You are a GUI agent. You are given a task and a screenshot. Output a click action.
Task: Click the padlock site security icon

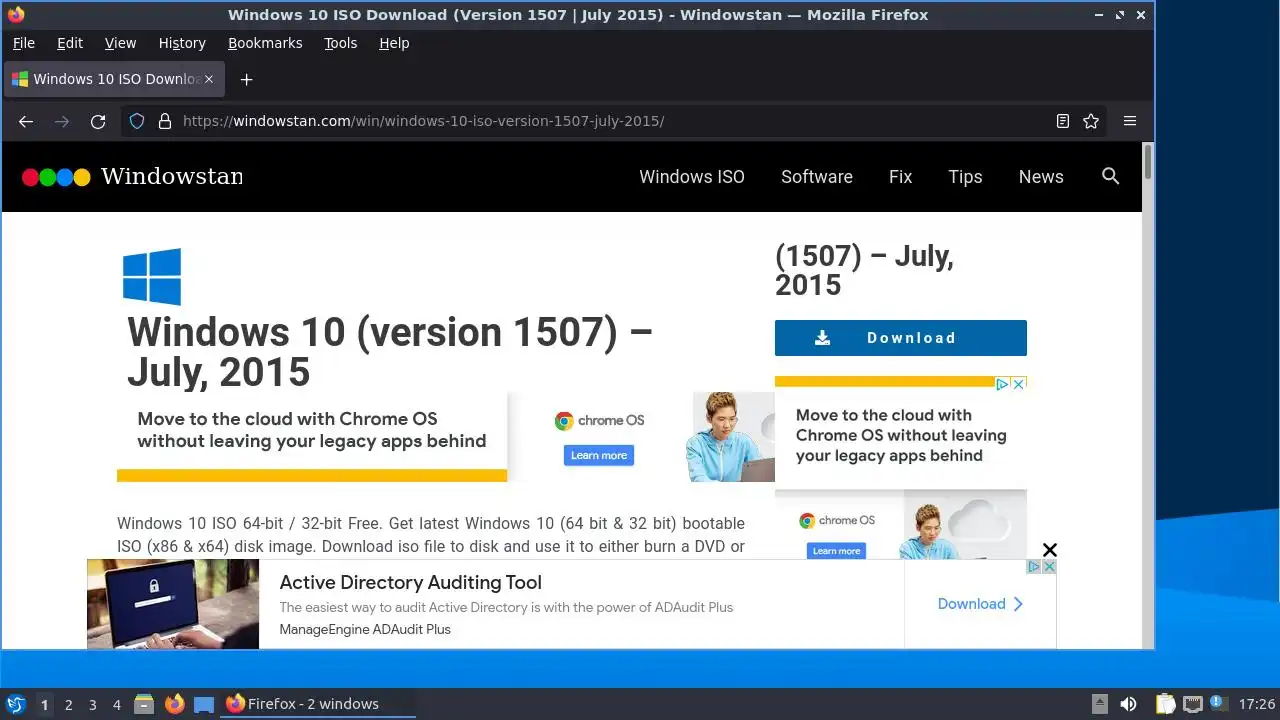coord(165,121)
